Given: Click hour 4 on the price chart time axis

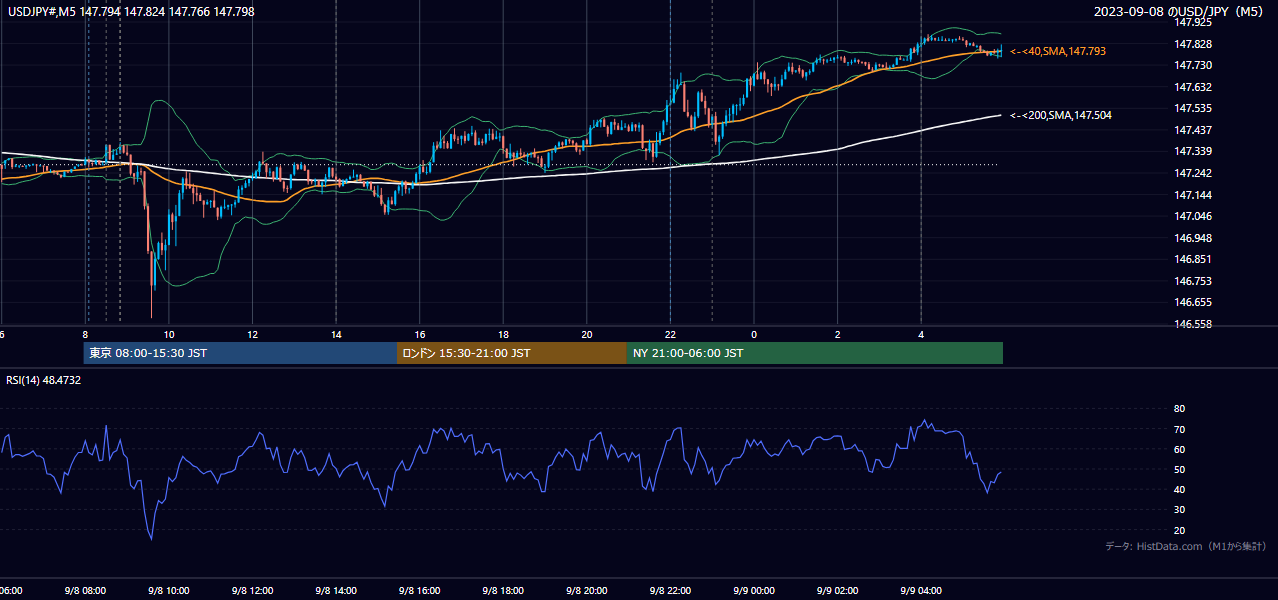Looking at the screenshot, I should pyautogui.click(x=921, y=334).
